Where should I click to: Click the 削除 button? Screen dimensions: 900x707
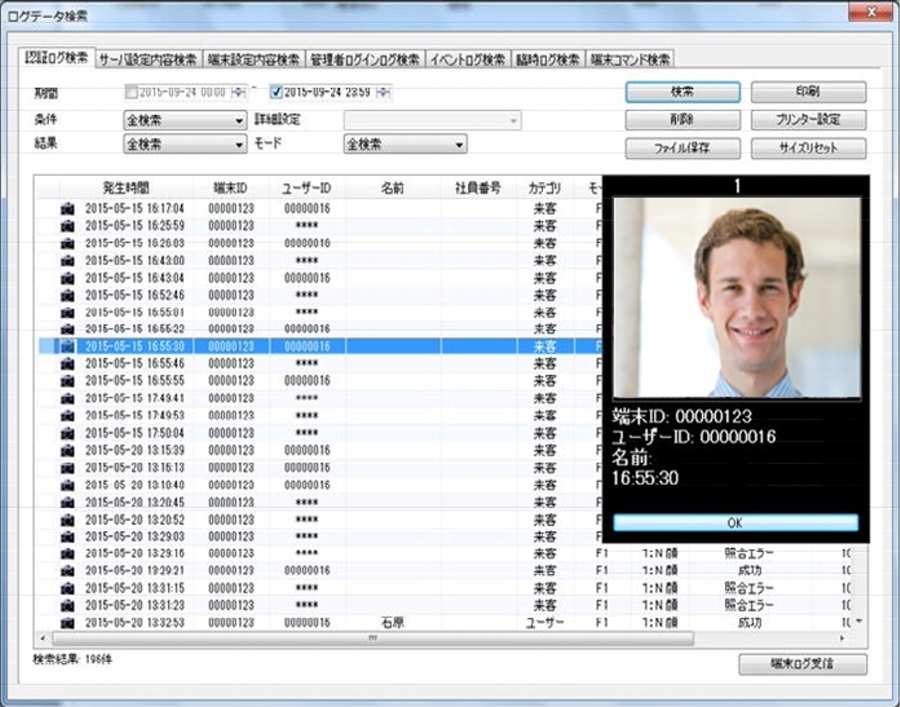coord(682,120)
